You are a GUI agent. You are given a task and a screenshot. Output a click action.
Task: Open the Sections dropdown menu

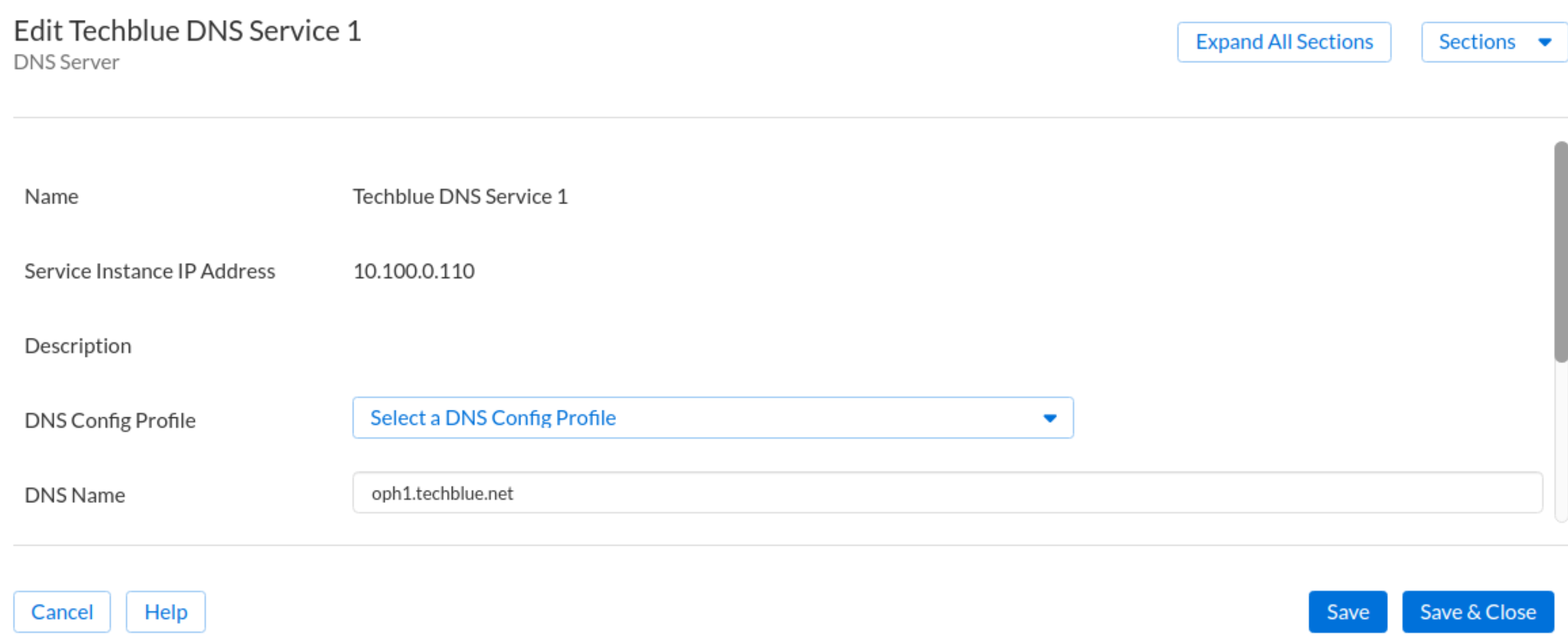[x=1476, y=42]
